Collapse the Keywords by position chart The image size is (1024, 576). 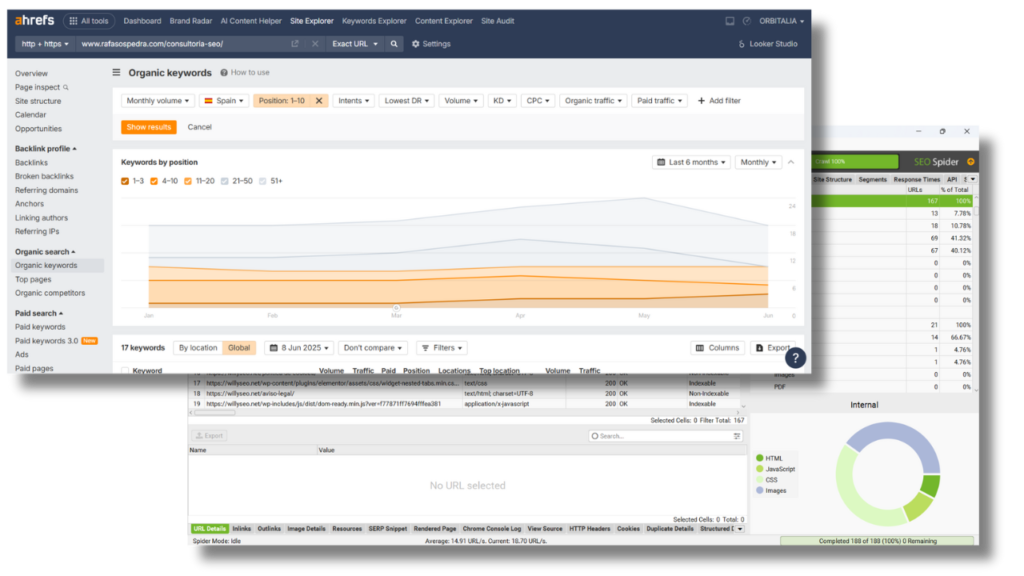coord(791,162)
